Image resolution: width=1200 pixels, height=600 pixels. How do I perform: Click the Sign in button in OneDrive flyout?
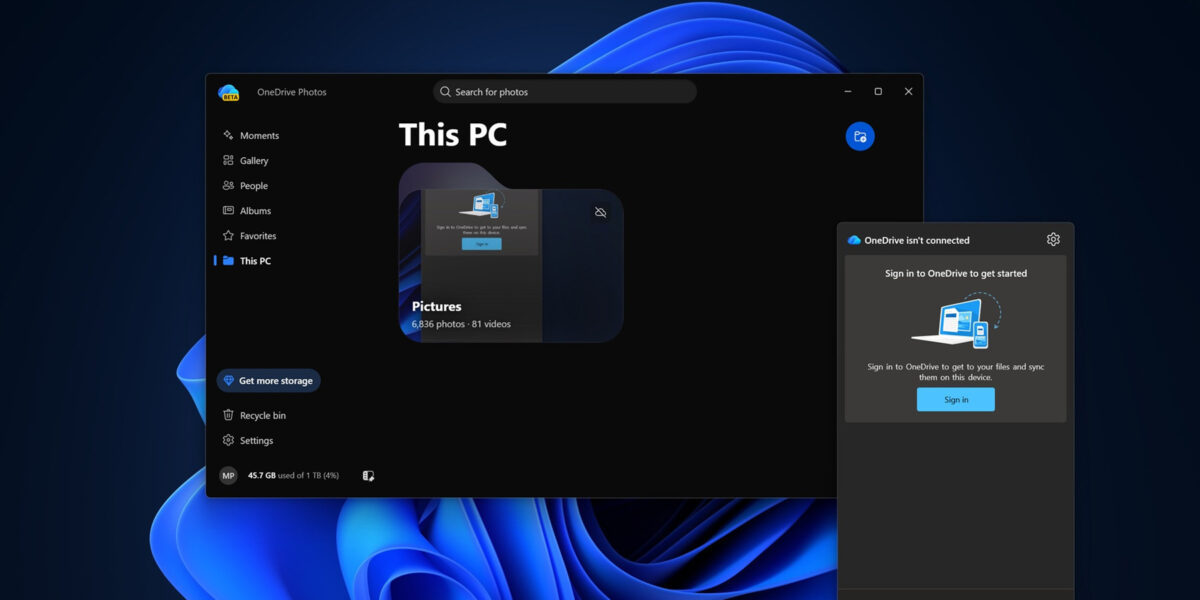[x=956, y=400]
